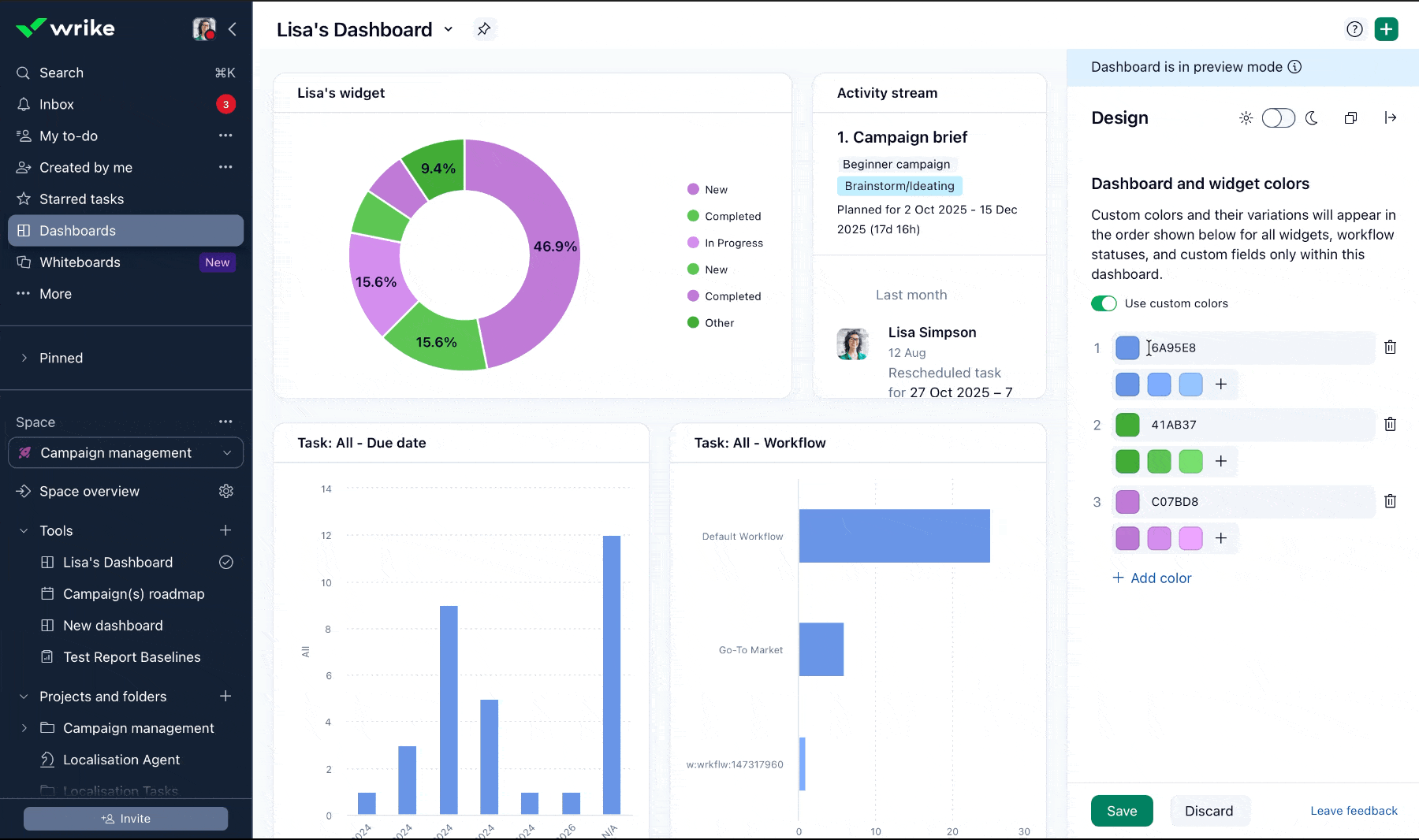The height and width of the screenshot is (840, 1419).
Task: Click Lisa Simpson's avatar in Activity stream
Action: 852,344
